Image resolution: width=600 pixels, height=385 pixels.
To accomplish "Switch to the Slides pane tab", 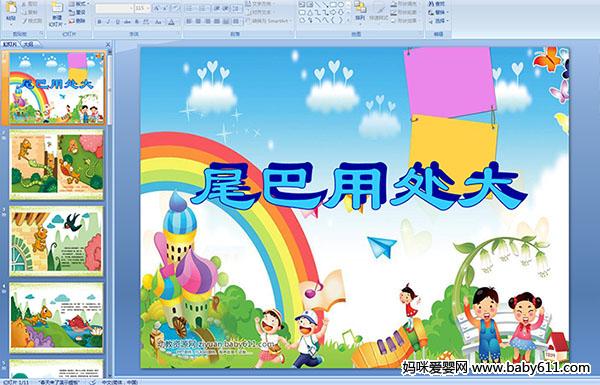I will click(10, 45).
